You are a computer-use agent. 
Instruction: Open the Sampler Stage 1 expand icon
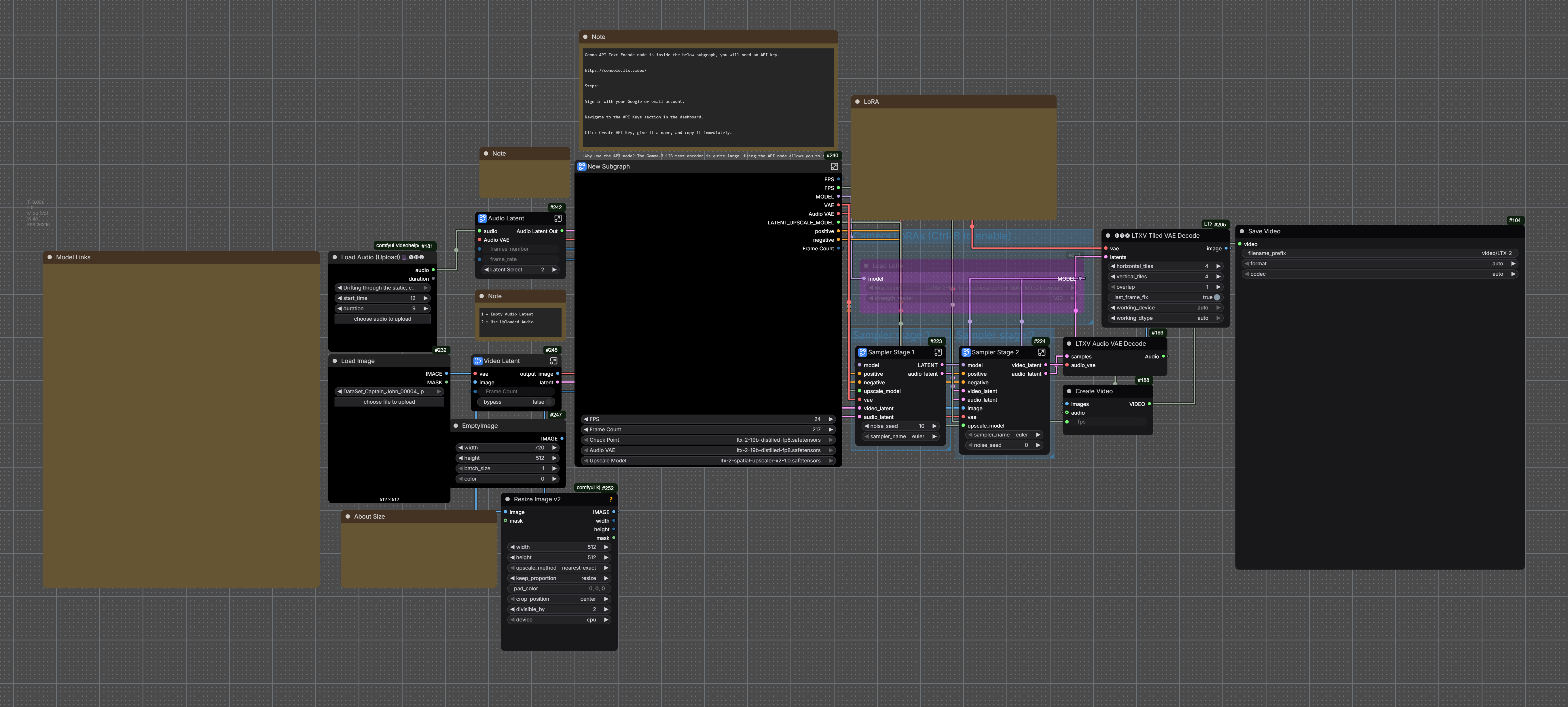(938, 352)
